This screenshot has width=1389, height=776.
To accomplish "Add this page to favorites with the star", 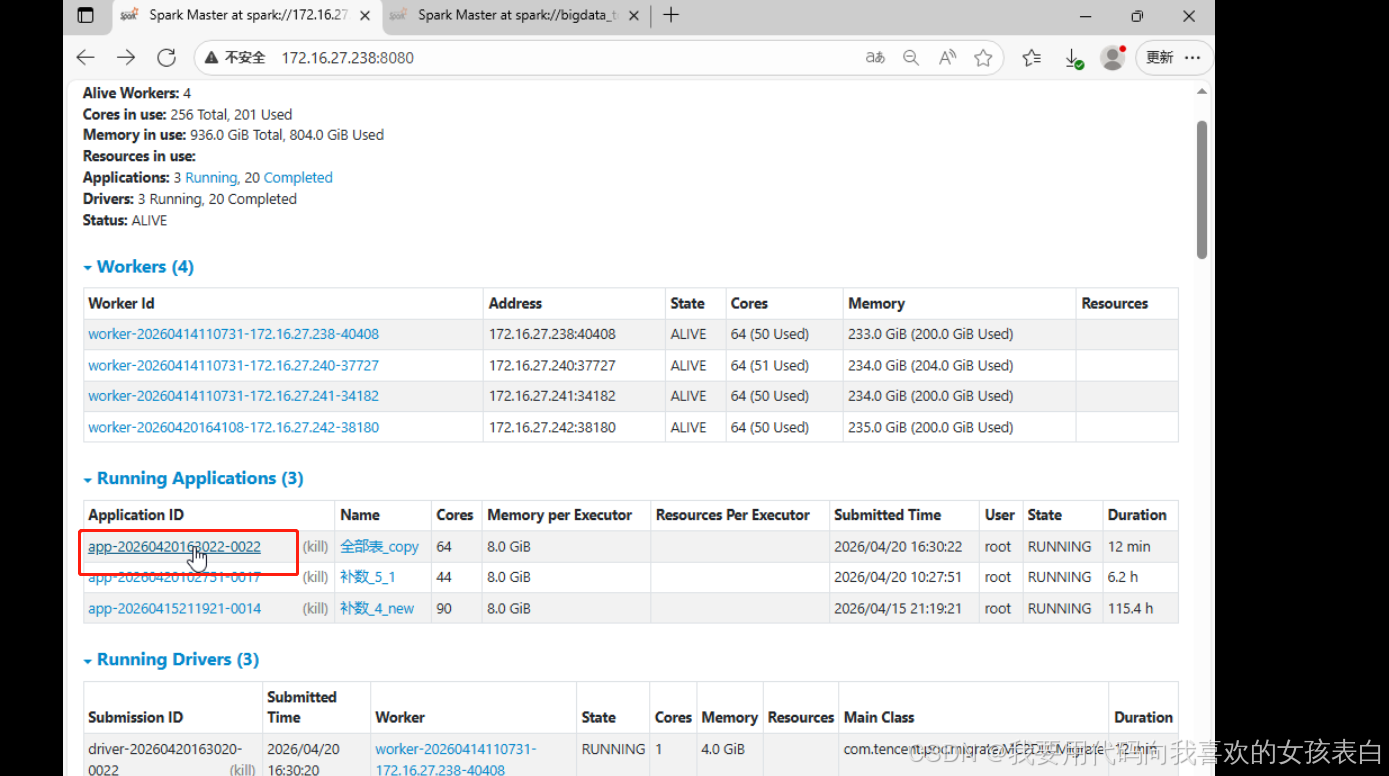I will [x=983, y=58].
